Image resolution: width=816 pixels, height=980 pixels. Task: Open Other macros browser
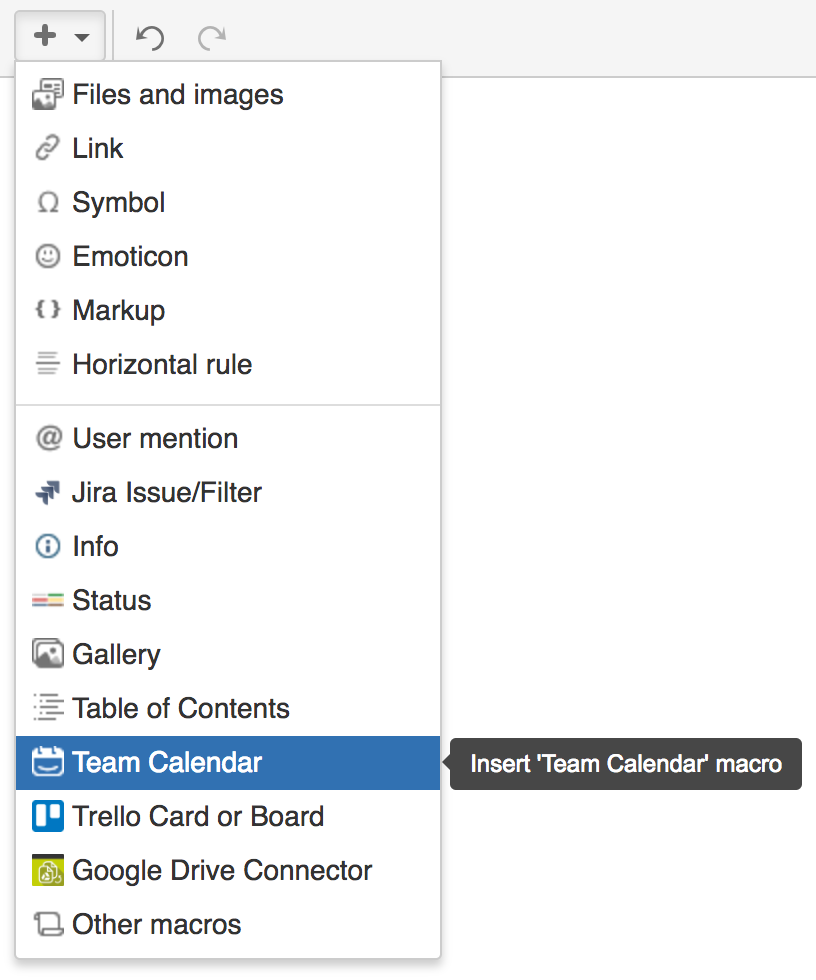156,925
